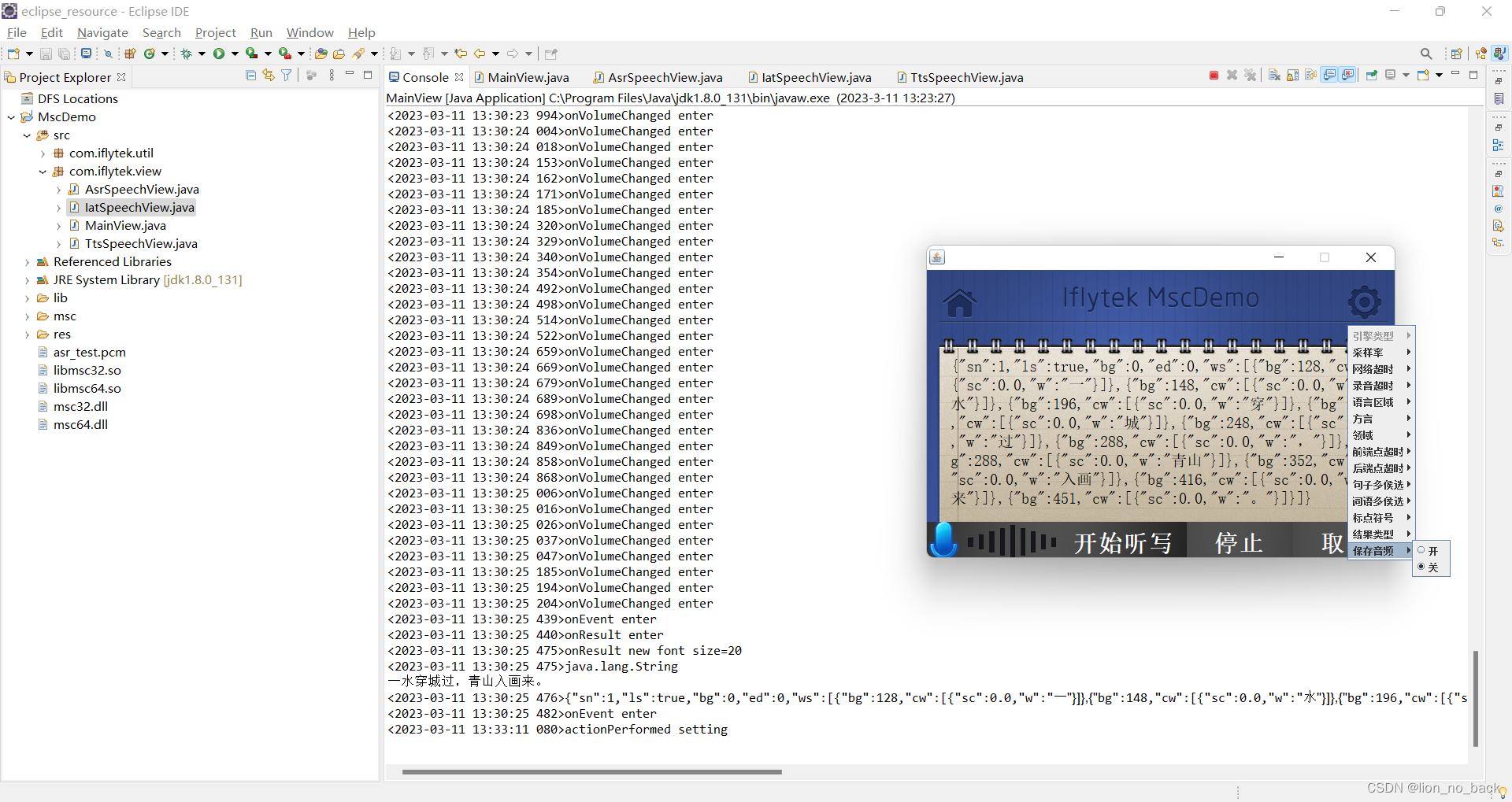
Task: Collapse the MscDemo project node
Action: click(11, 117)
